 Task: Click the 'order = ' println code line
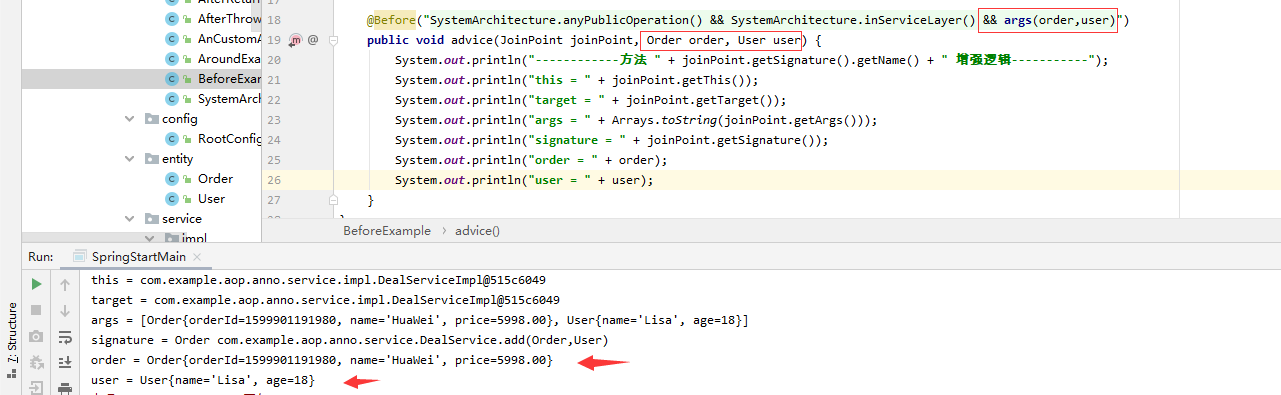pos(531,160)
